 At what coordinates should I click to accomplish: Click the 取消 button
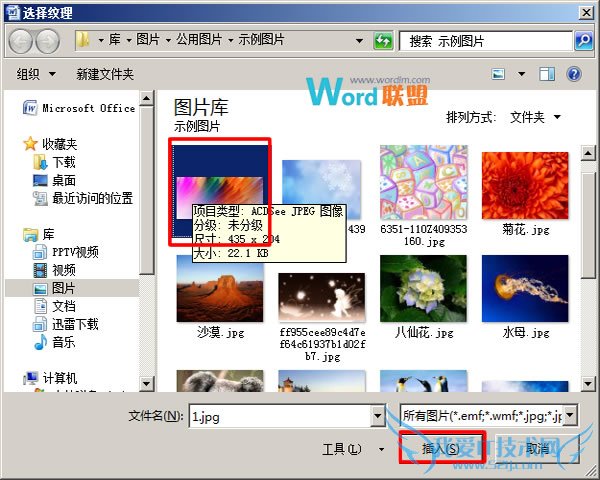[538, 448]
